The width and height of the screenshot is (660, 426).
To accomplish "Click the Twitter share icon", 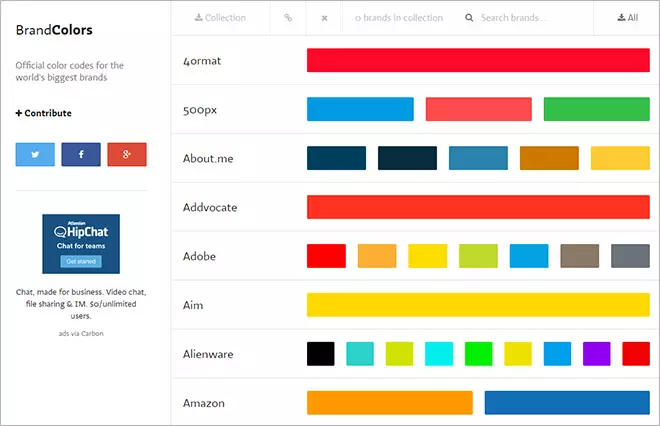I will coord(35,154).
